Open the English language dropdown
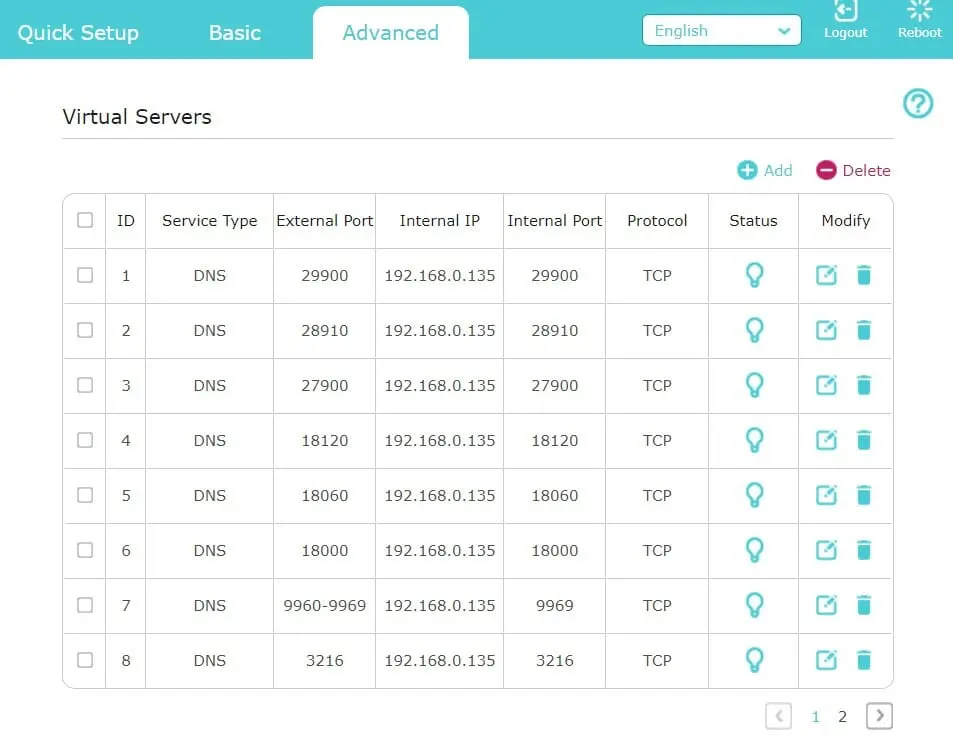Screen dimensions: 953x748 click(720, 30)
